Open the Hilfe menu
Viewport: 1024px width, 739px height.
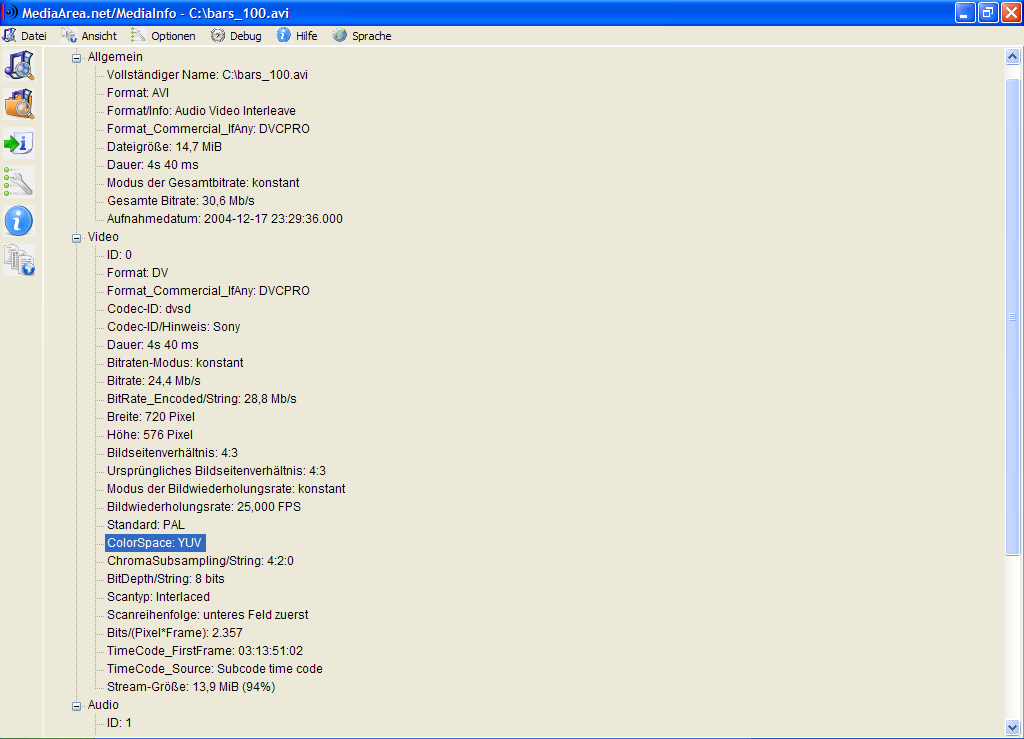[306, 36]
